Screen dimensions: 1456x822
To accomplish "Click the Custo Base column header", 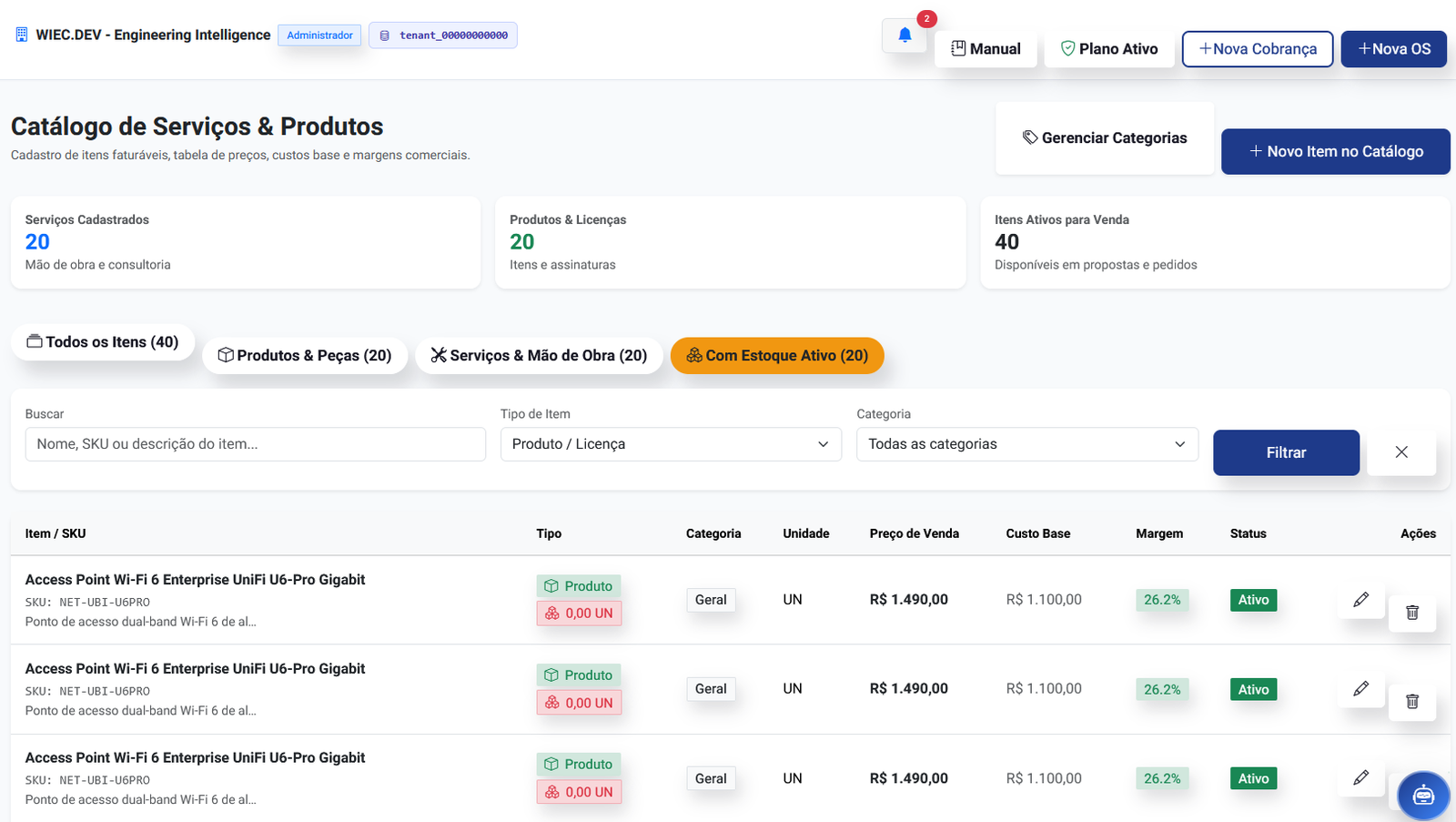I will [x=1037, y=533].
